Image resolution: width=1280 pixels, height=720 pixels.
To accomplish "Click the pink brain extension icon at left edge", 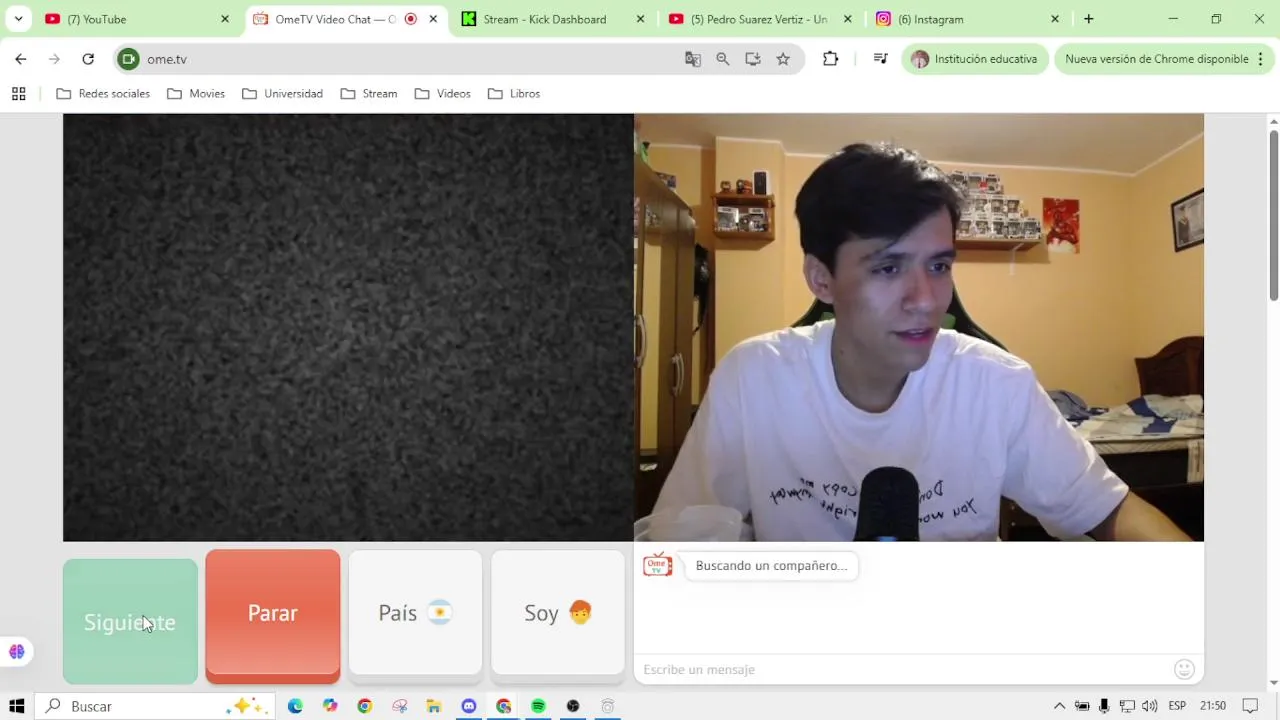I will pyautogui.click(x=16, y=652).
